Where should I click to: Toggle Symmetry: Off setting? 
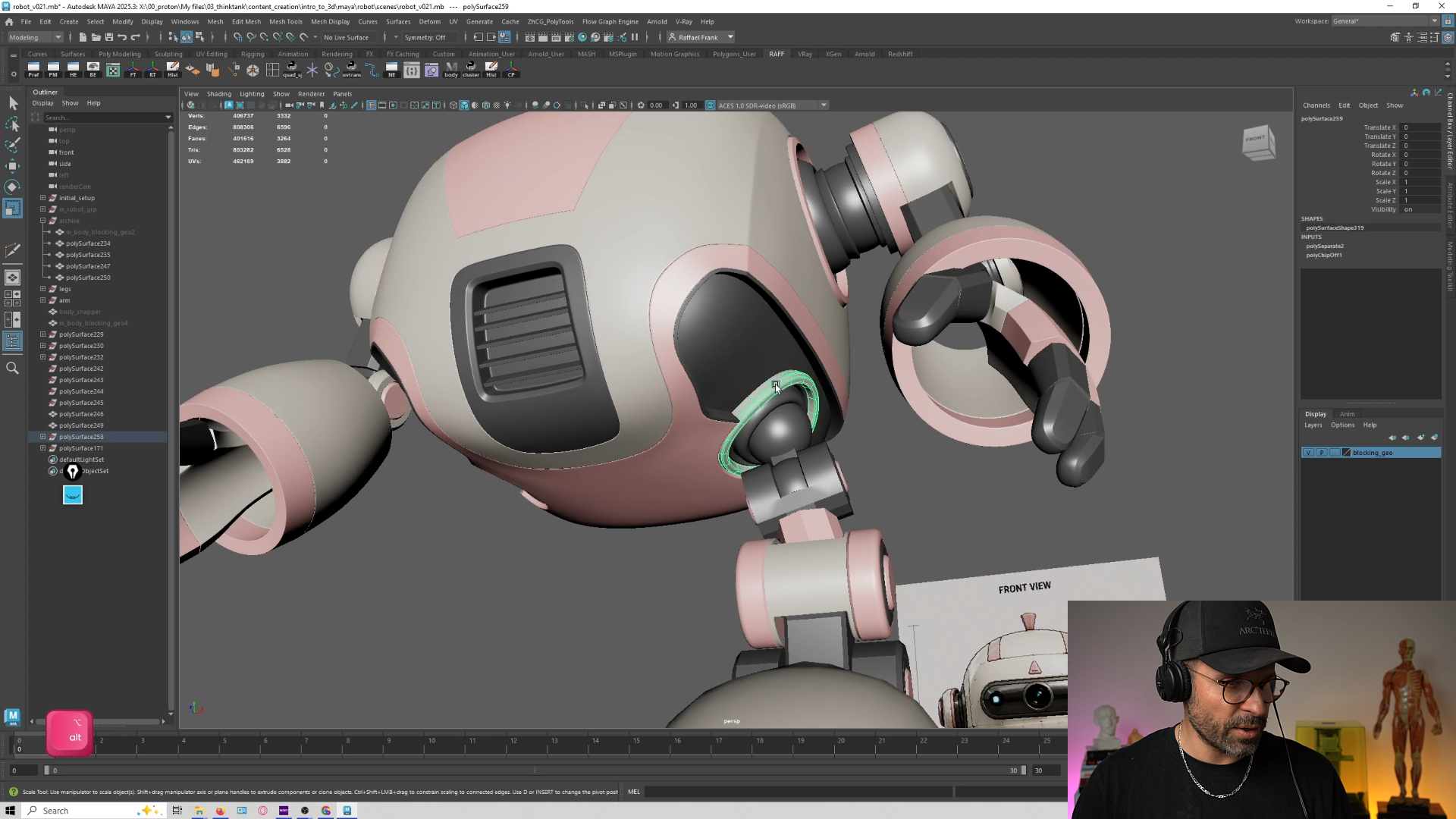(x=425, y=37)
